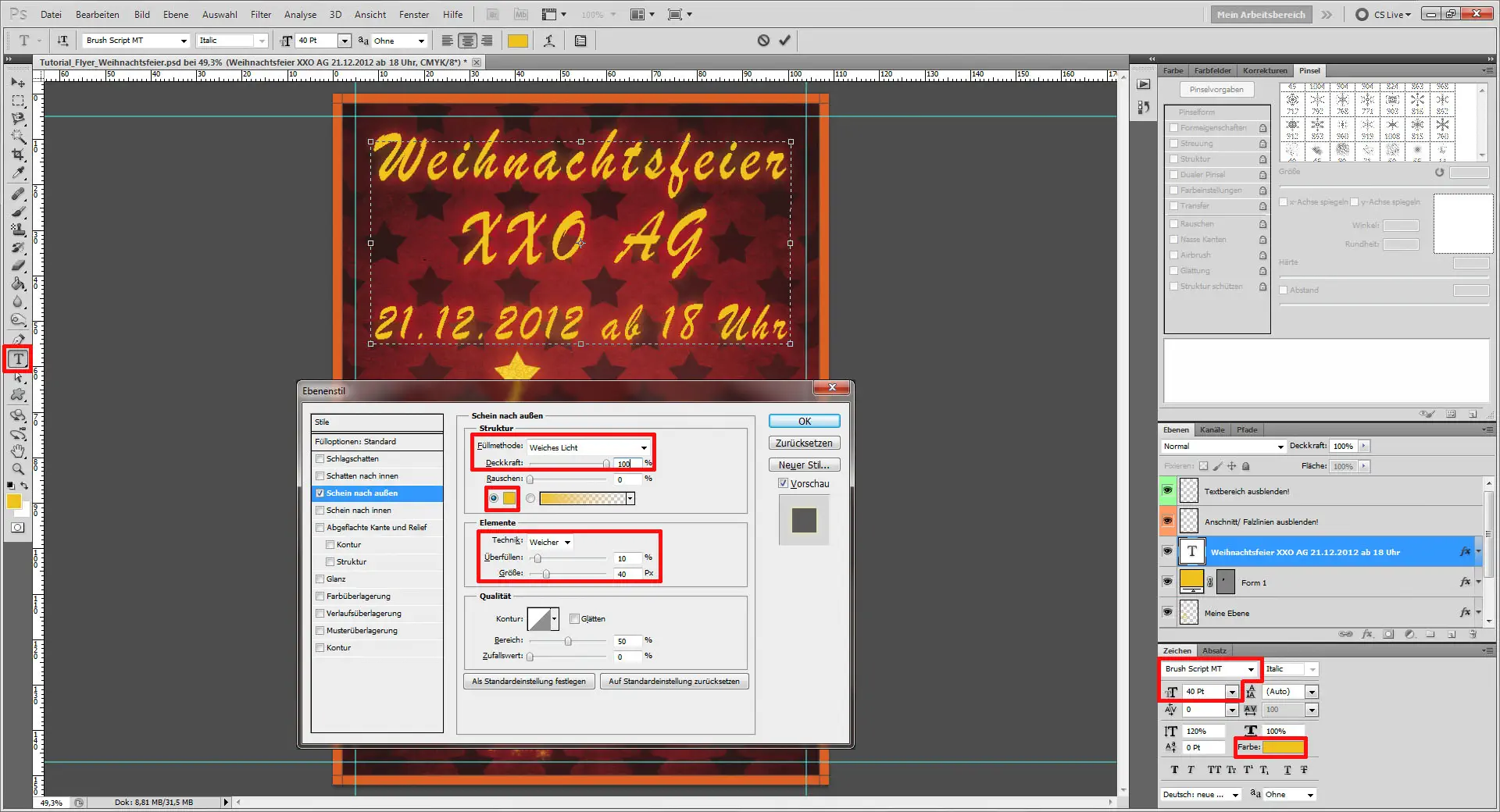
Task: Toggle the Vorschau checkbox
Action: 783,483
